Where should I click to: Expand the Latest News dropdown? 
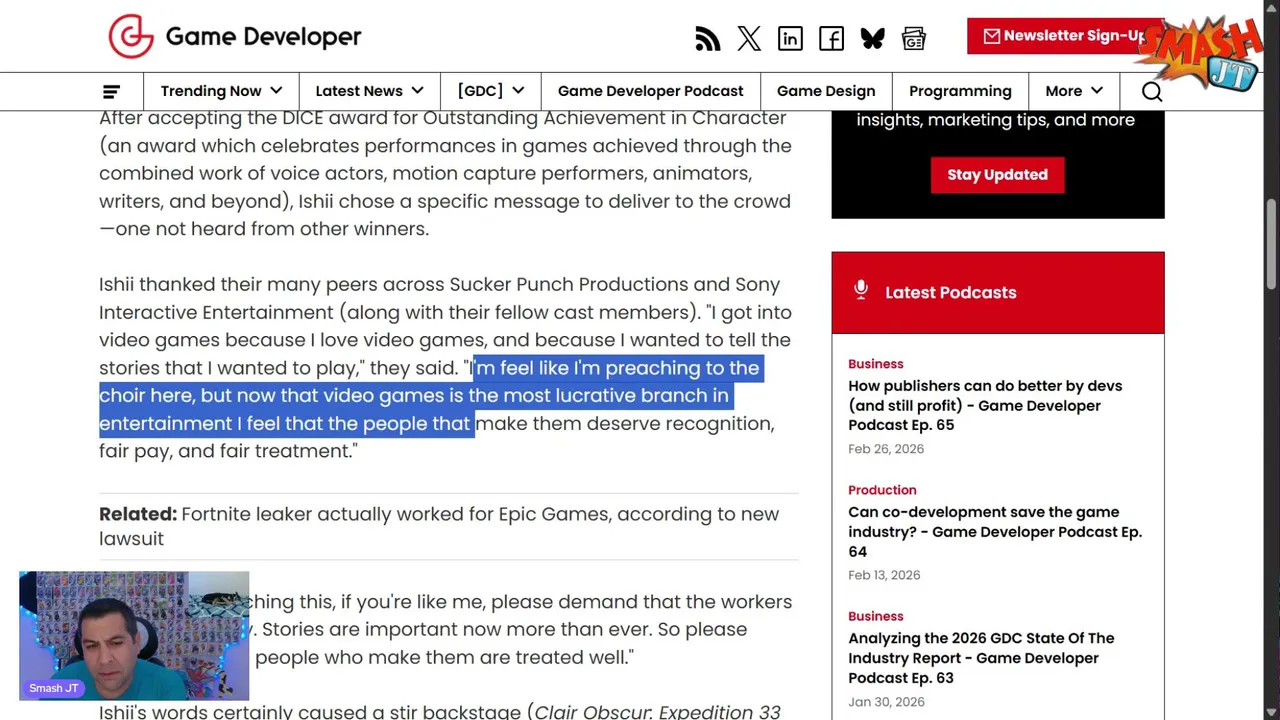(370, 91)
